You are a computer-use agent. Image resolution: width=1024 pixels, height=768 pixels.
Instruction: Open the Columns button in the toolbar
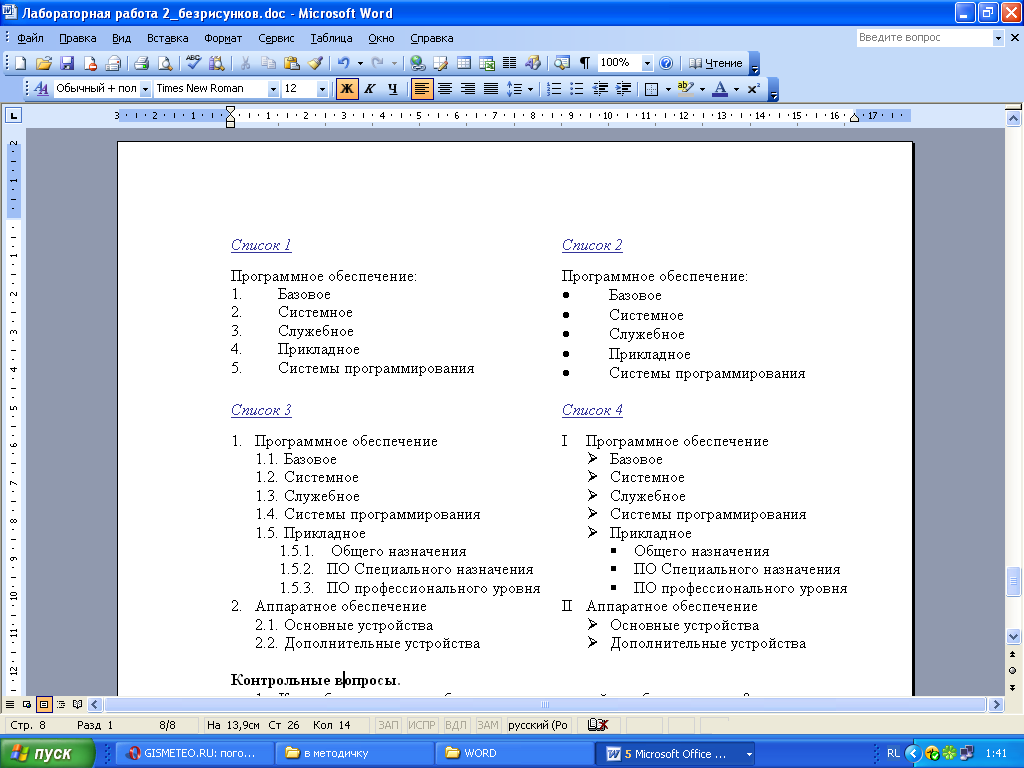[x=509, y=63]
